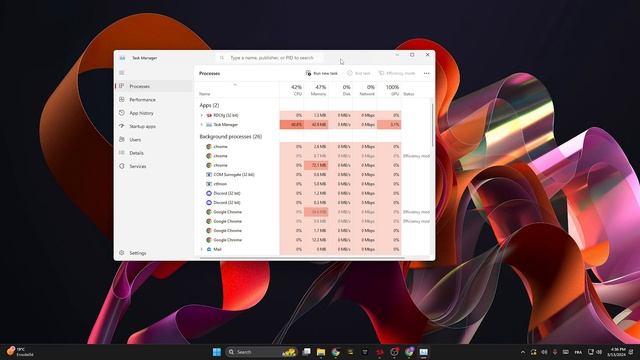
Task: Sort by the GPU column header
Action: (389, 90)
